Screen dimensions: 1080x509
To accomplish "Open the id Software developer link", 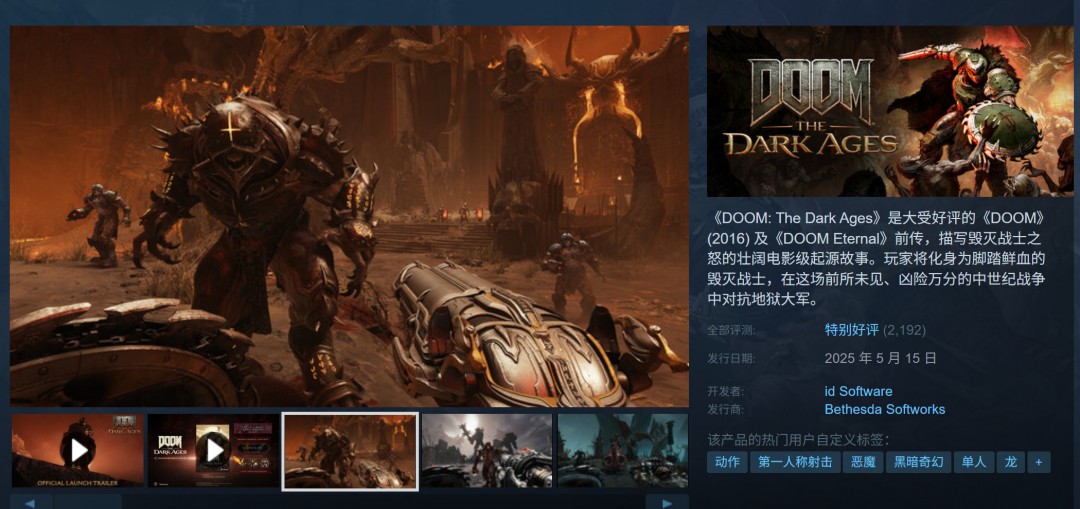I will click(x=858, y=391).
